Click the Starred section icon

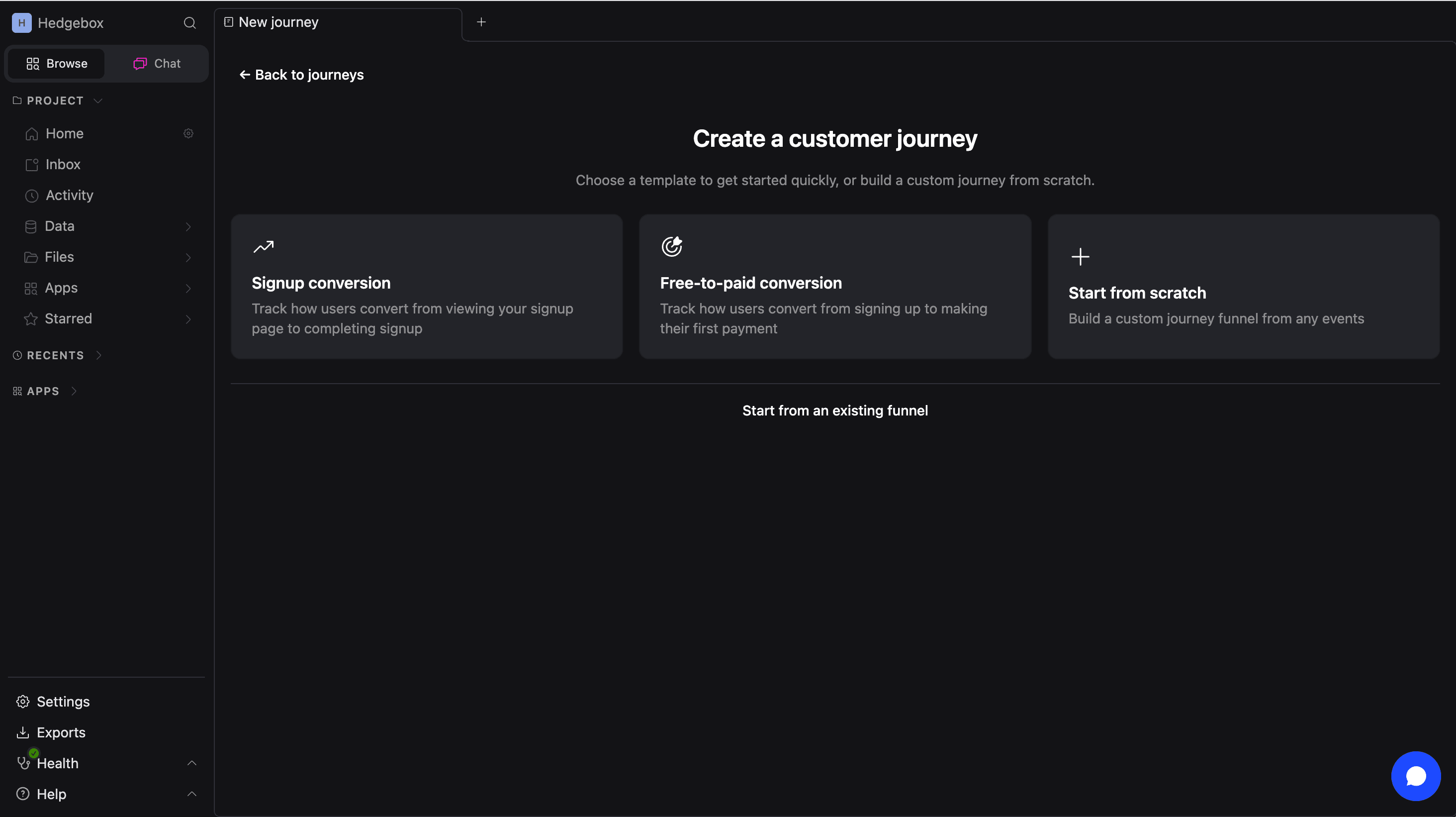(x=31, y=318)
